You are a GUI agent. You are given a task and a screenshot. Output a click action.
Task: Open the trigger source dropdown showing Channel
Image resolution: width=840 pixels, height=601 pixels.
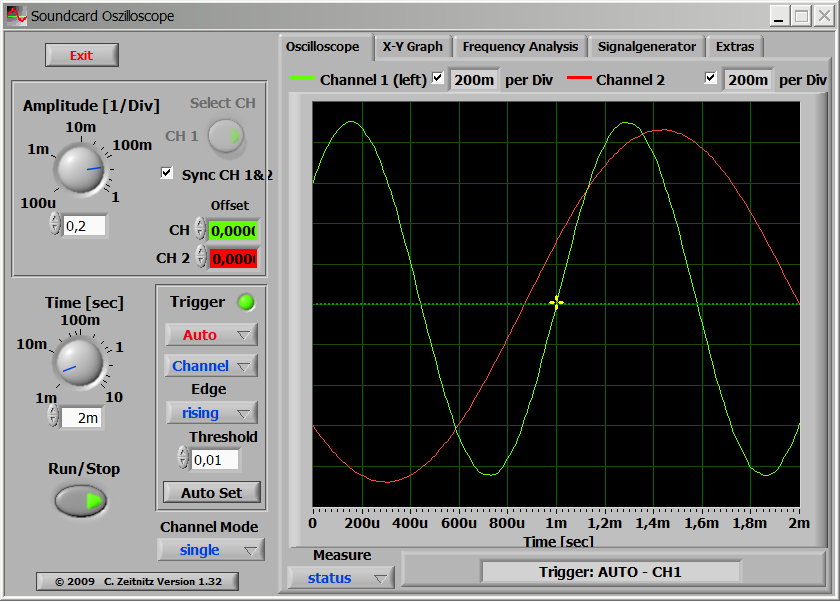click(211, 366)
